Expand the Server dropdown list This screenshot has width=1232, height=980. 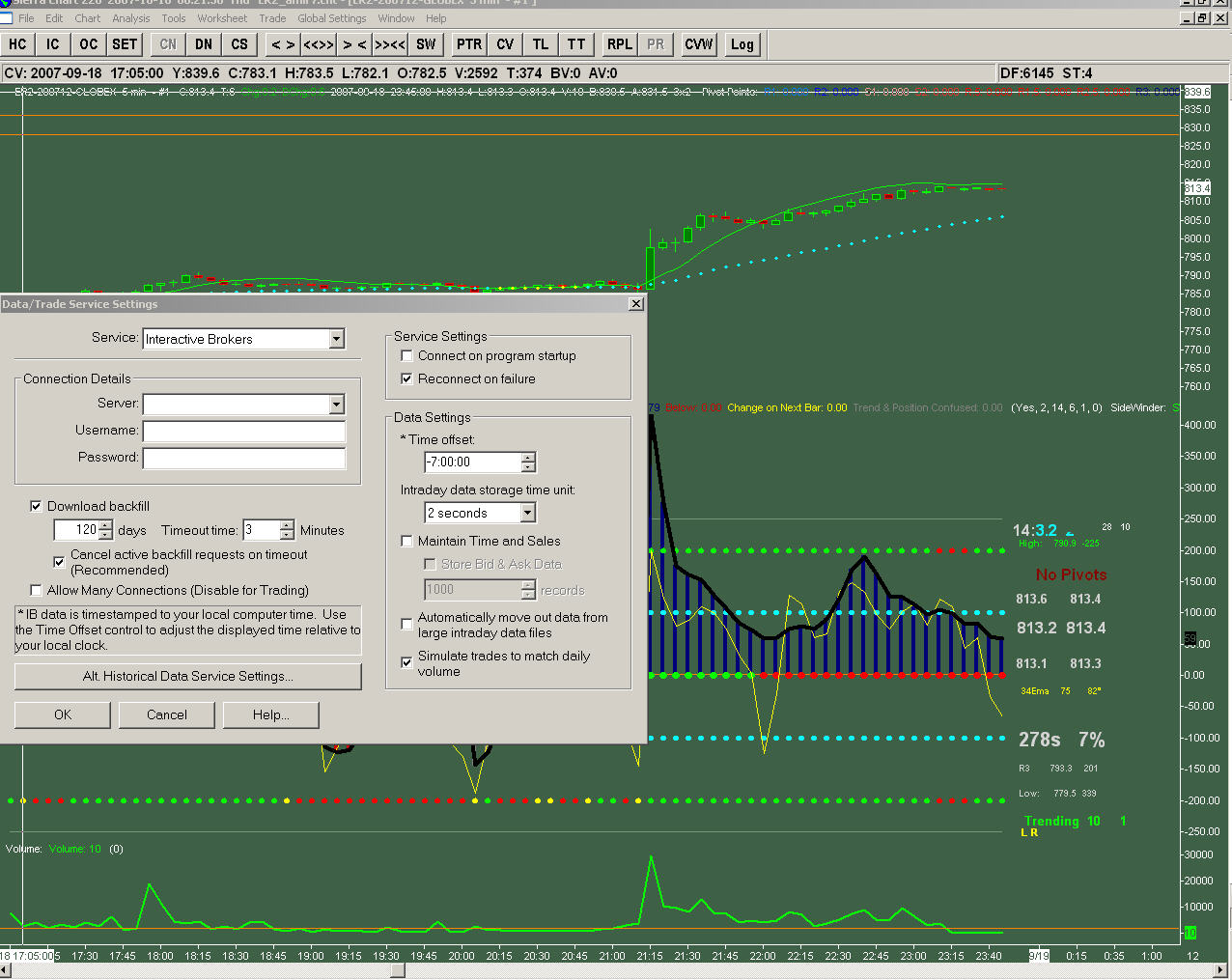coord(337,405)
